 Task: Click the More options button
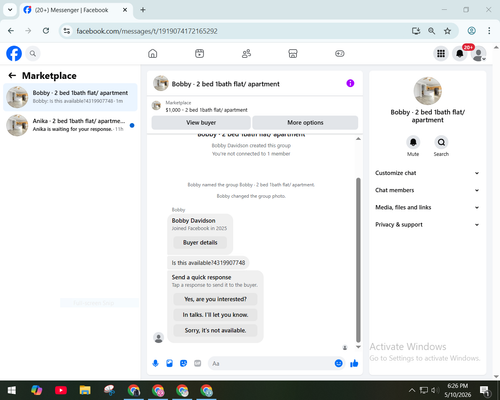coord(305,123)
